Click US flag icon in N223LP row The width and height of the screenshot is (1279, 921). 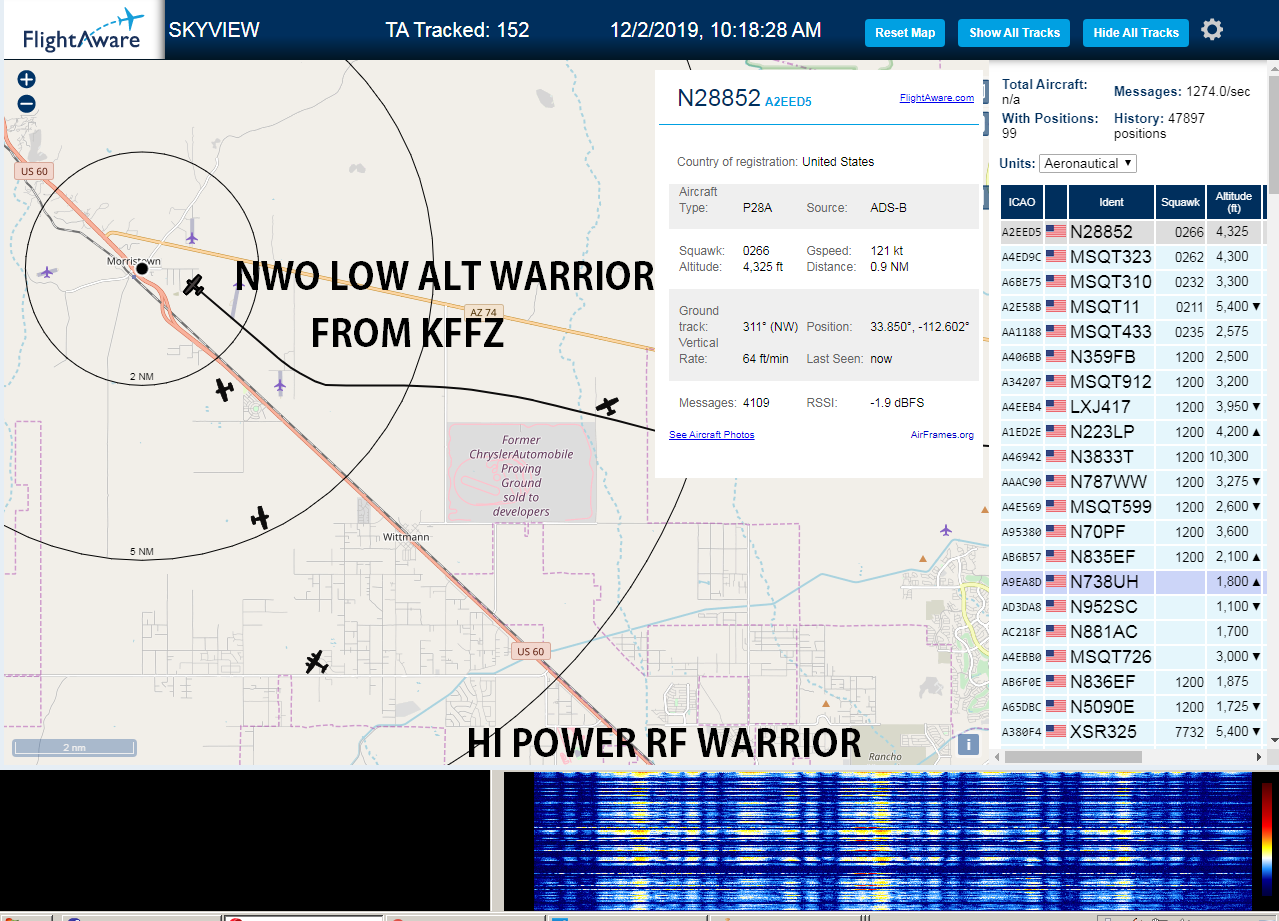(1055, 432)
